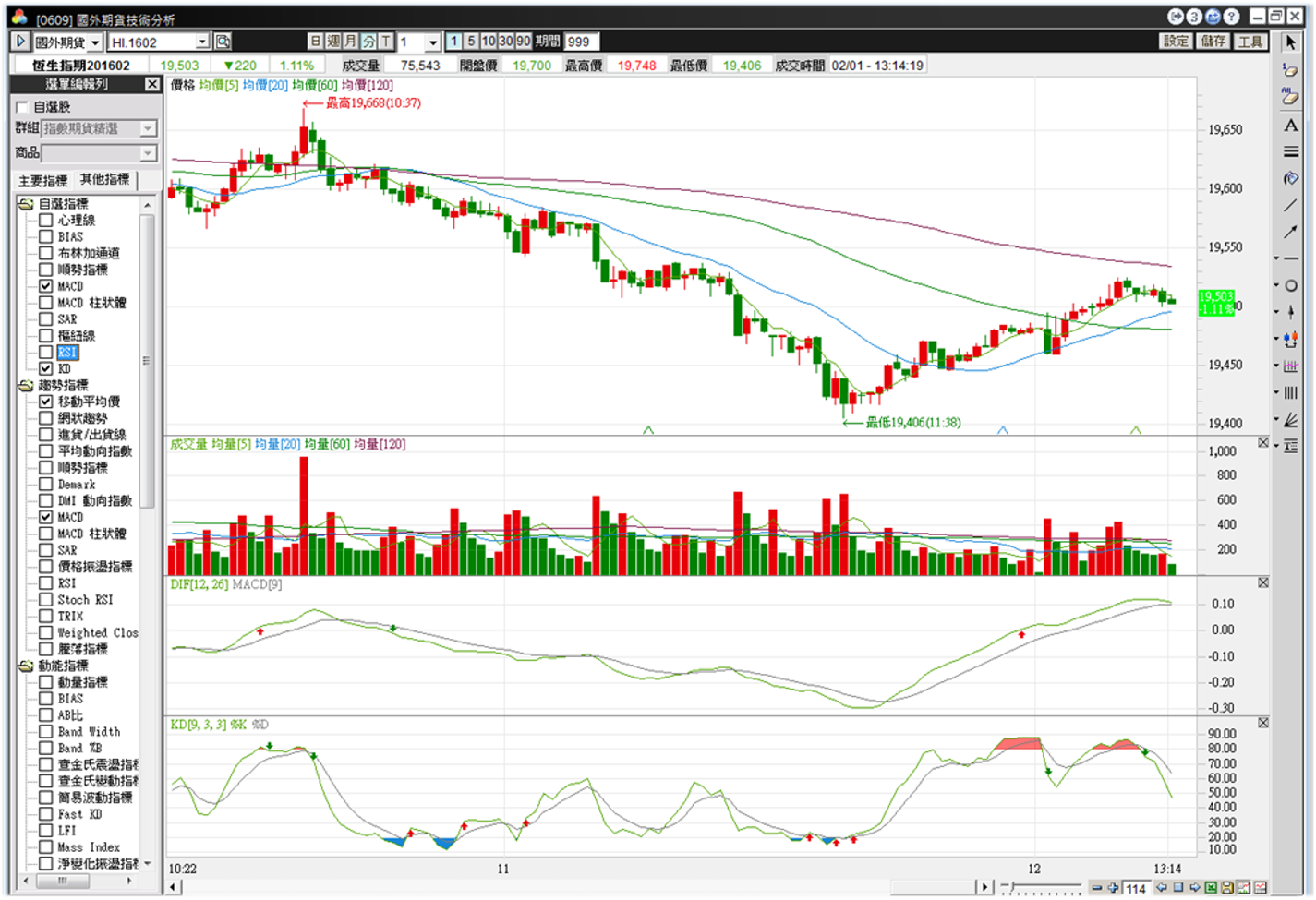Open the 工具 tools button
The width and height of the screenshot is (1316, 900).
tap(1250, 42)
